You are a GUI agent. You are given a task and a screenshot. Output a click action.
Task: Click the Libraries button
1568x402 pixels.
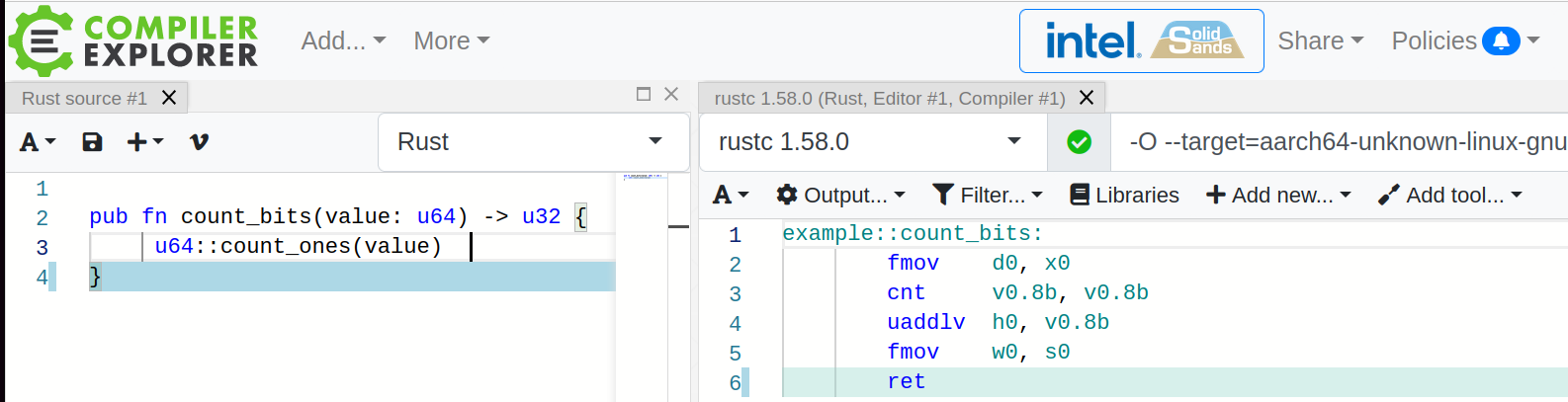click(1125, 196)
